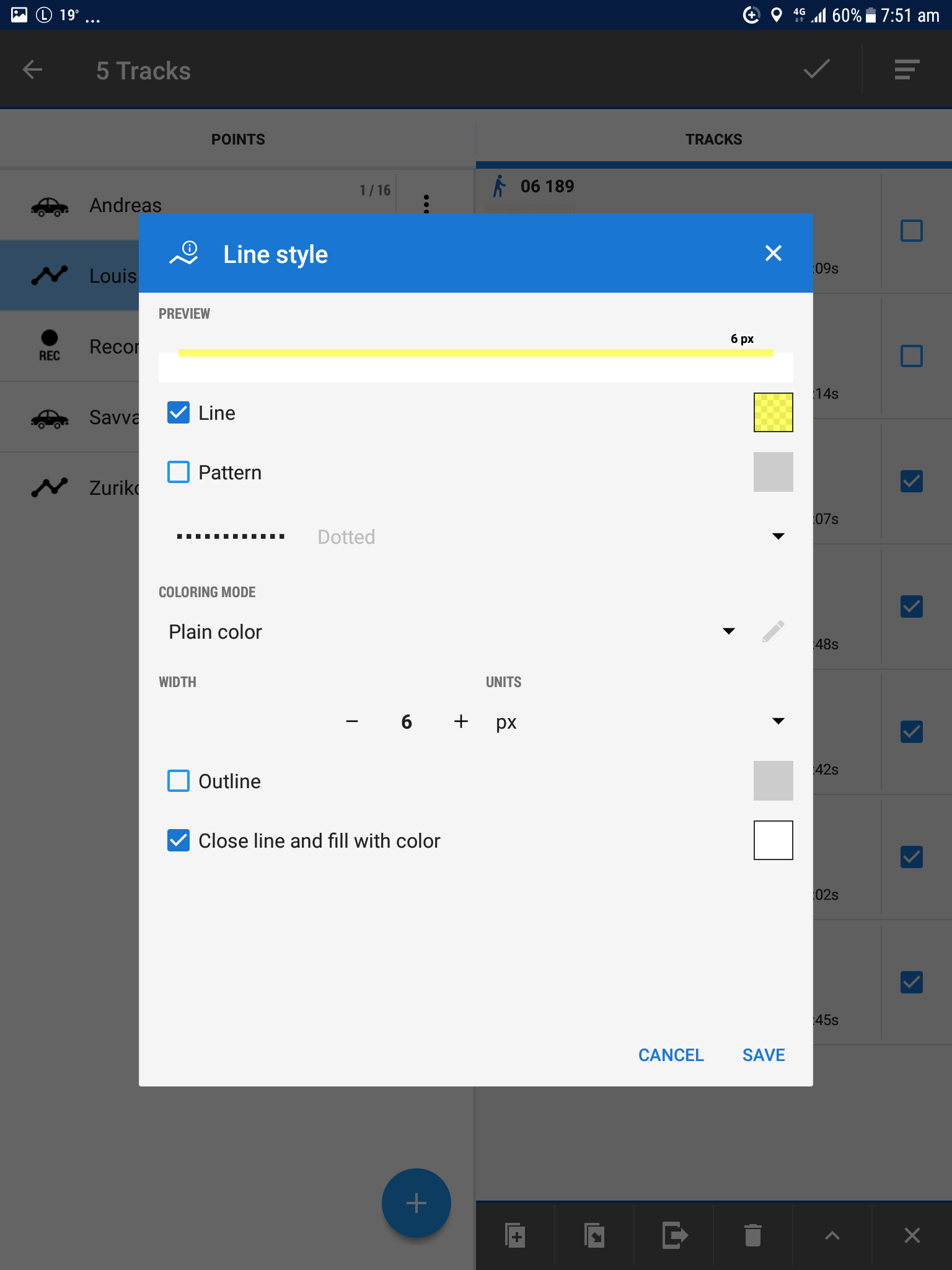This screenshot has height=1270, width=952.
Task: Switch to the TRACKS tab
Action: coord(713,140)
